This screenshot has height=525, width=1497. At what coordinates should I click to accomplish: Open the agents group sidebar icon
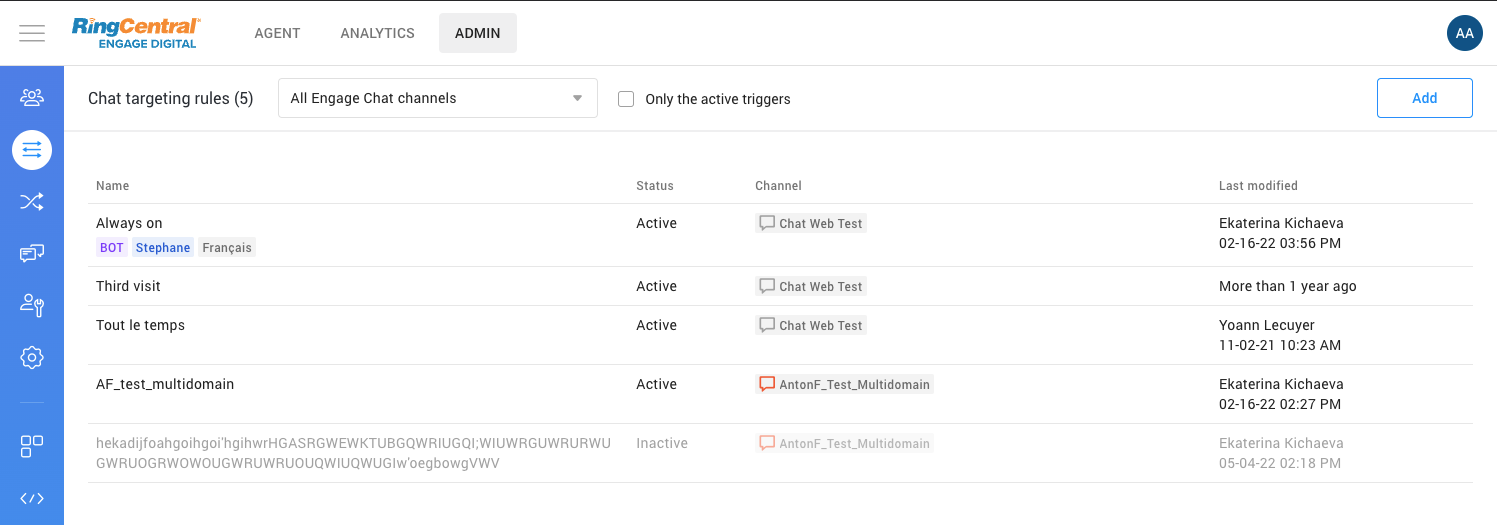point(32,97)
